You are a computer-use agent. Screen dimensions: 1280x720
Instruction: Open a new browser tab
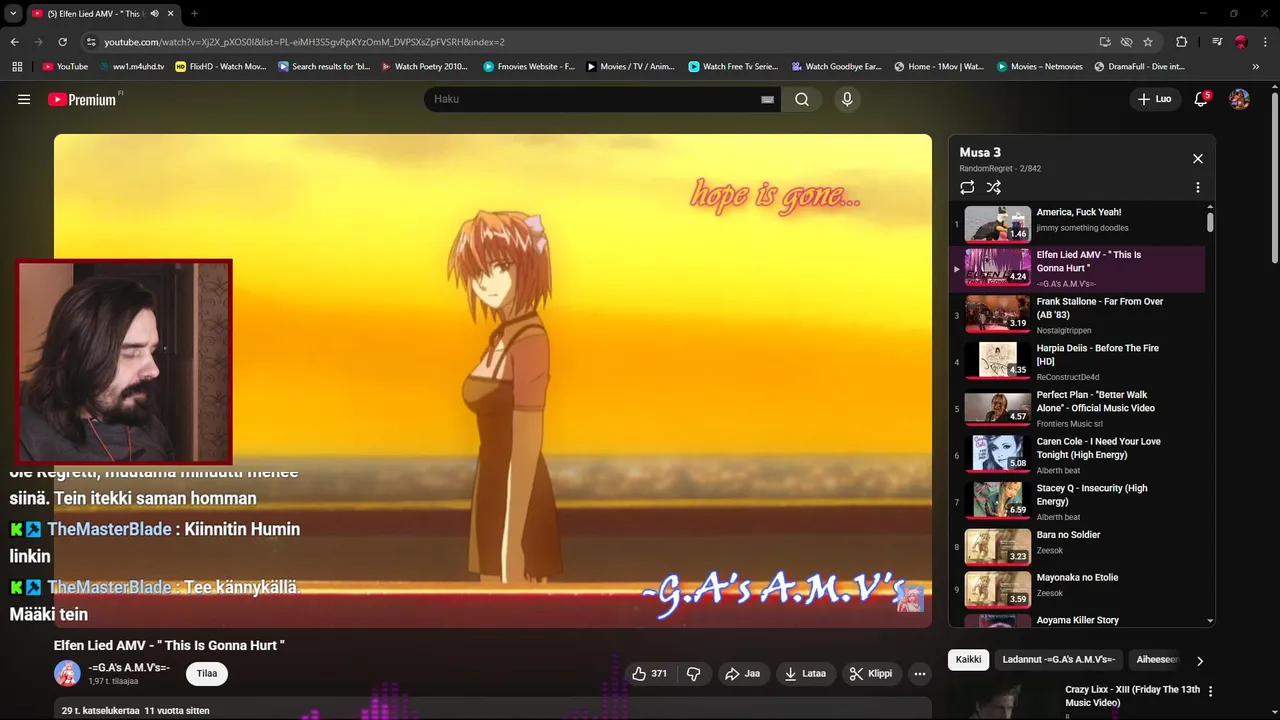pyautogui.click(x=194, y=13)
